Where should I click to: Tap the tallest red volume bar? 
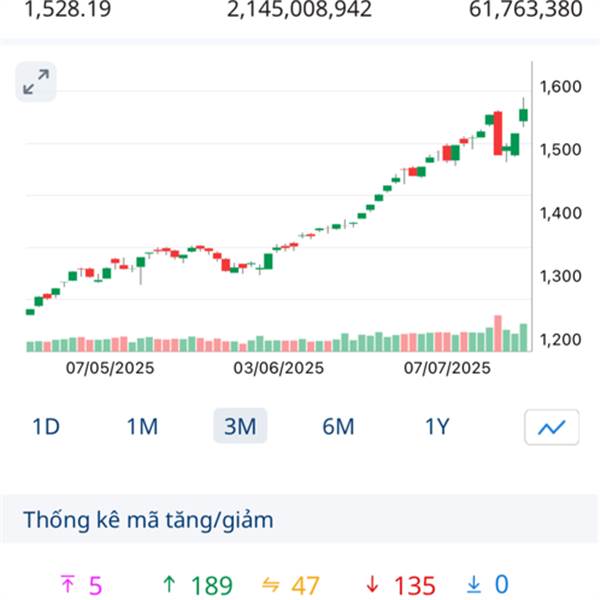tap(497, 334)
